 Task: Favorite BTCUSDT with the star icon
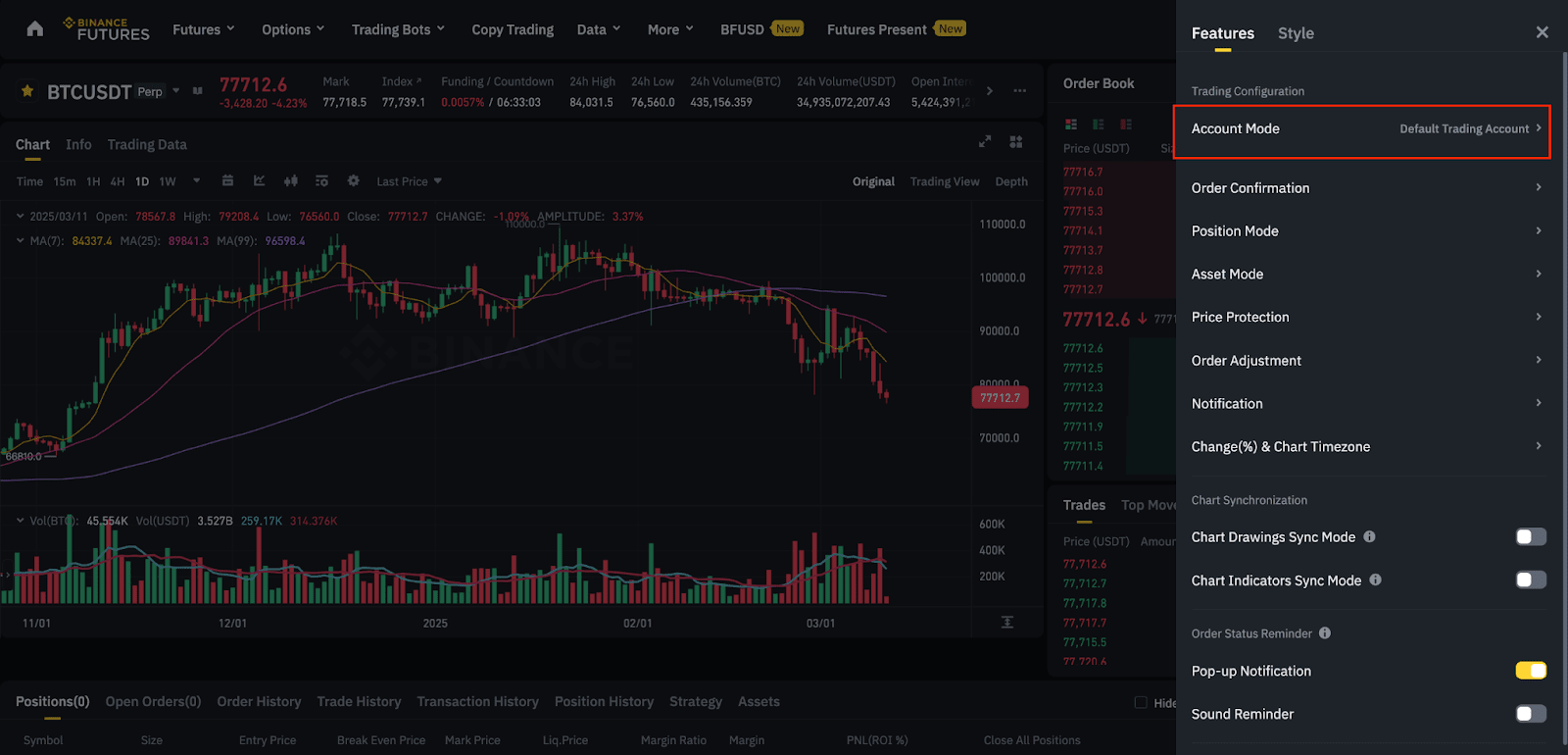tap(27, 91)
